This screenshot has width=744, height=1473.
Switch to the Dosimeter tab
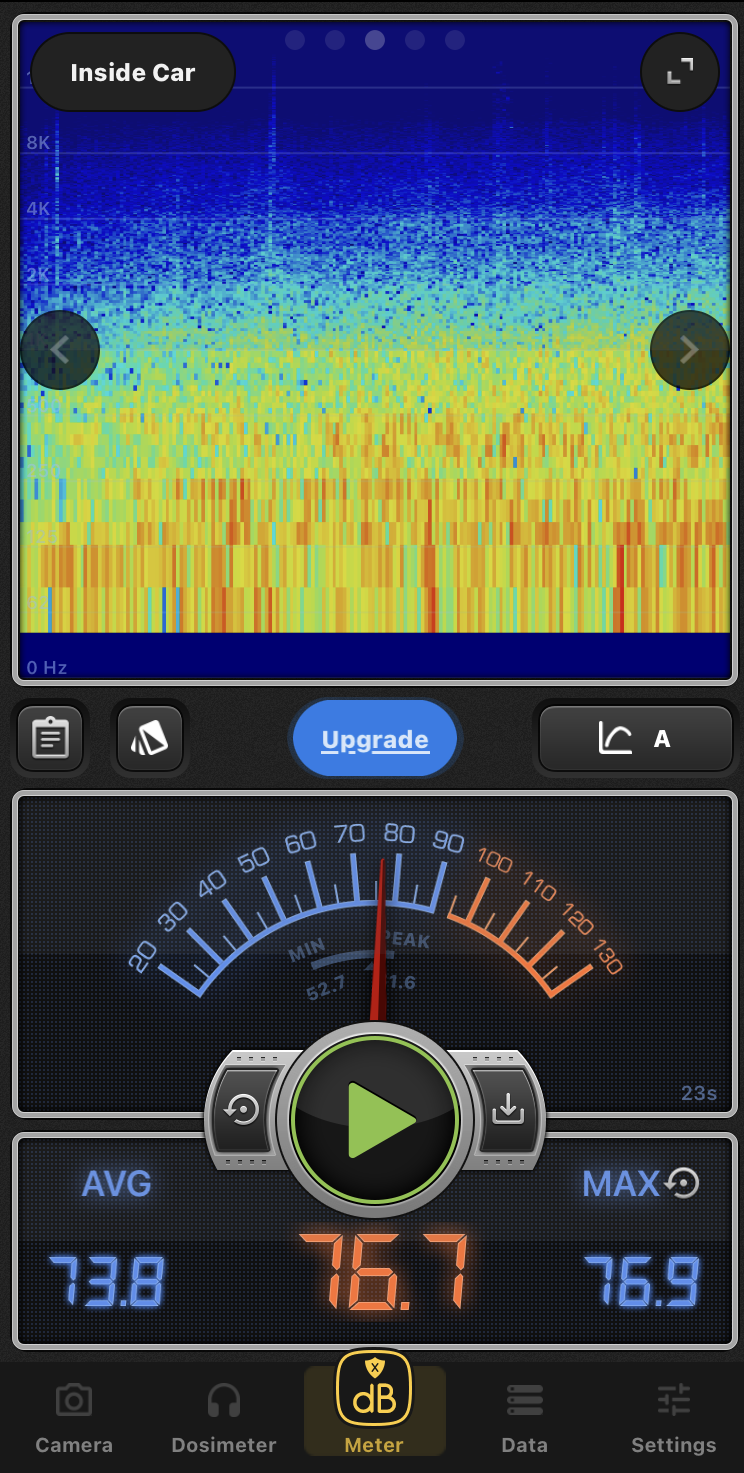pos(223,1418)
